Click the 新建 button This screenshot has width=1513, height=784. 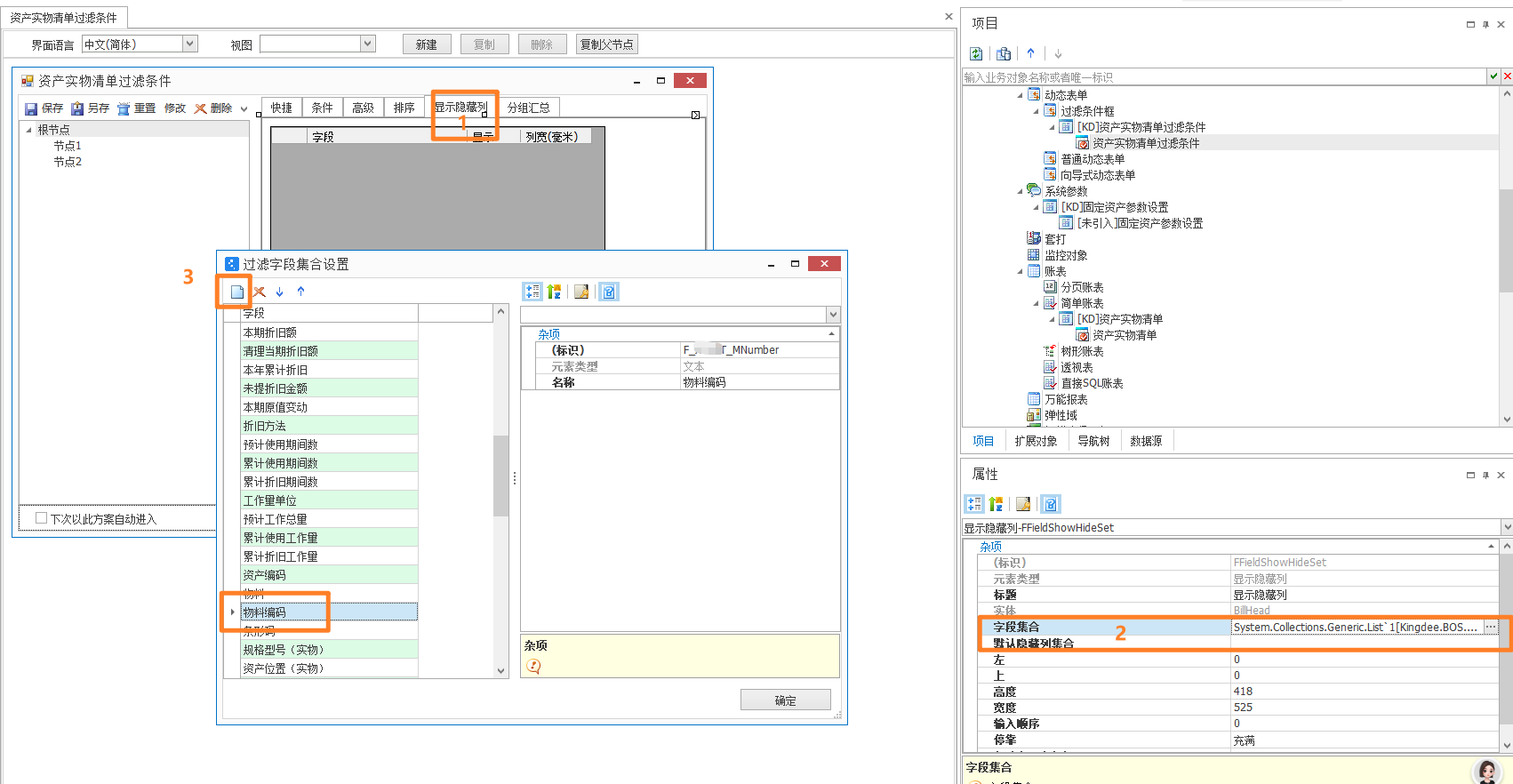(x=427, y=44)
